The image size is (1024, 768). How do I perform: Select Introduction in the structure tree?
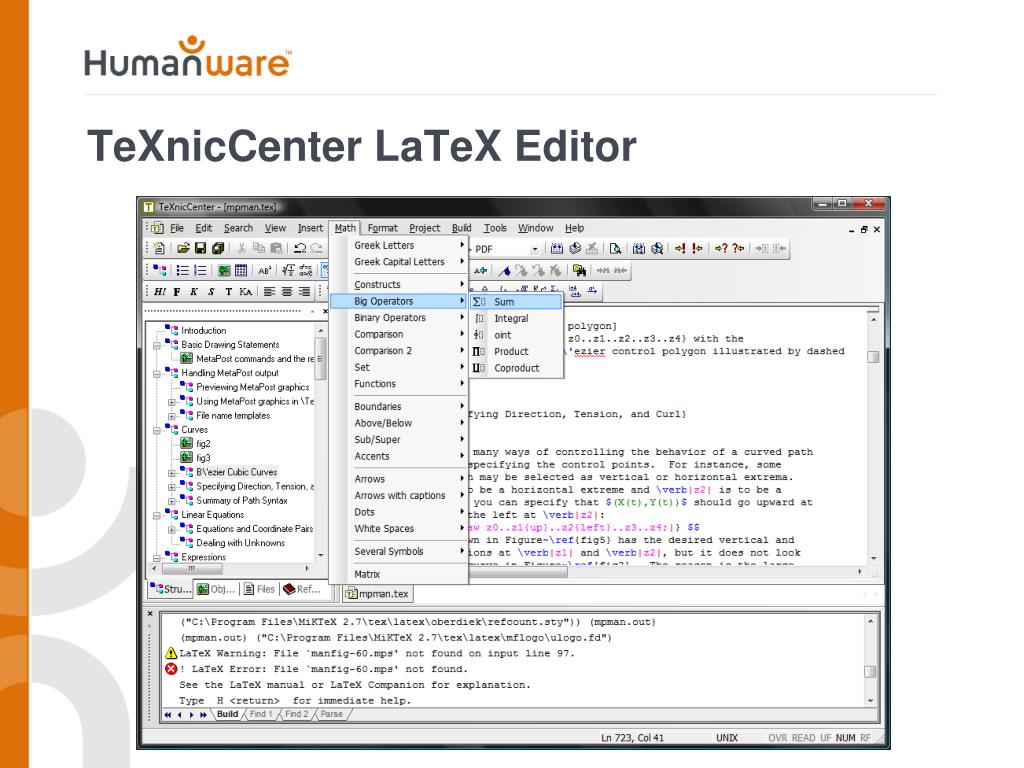coord(204,331)
